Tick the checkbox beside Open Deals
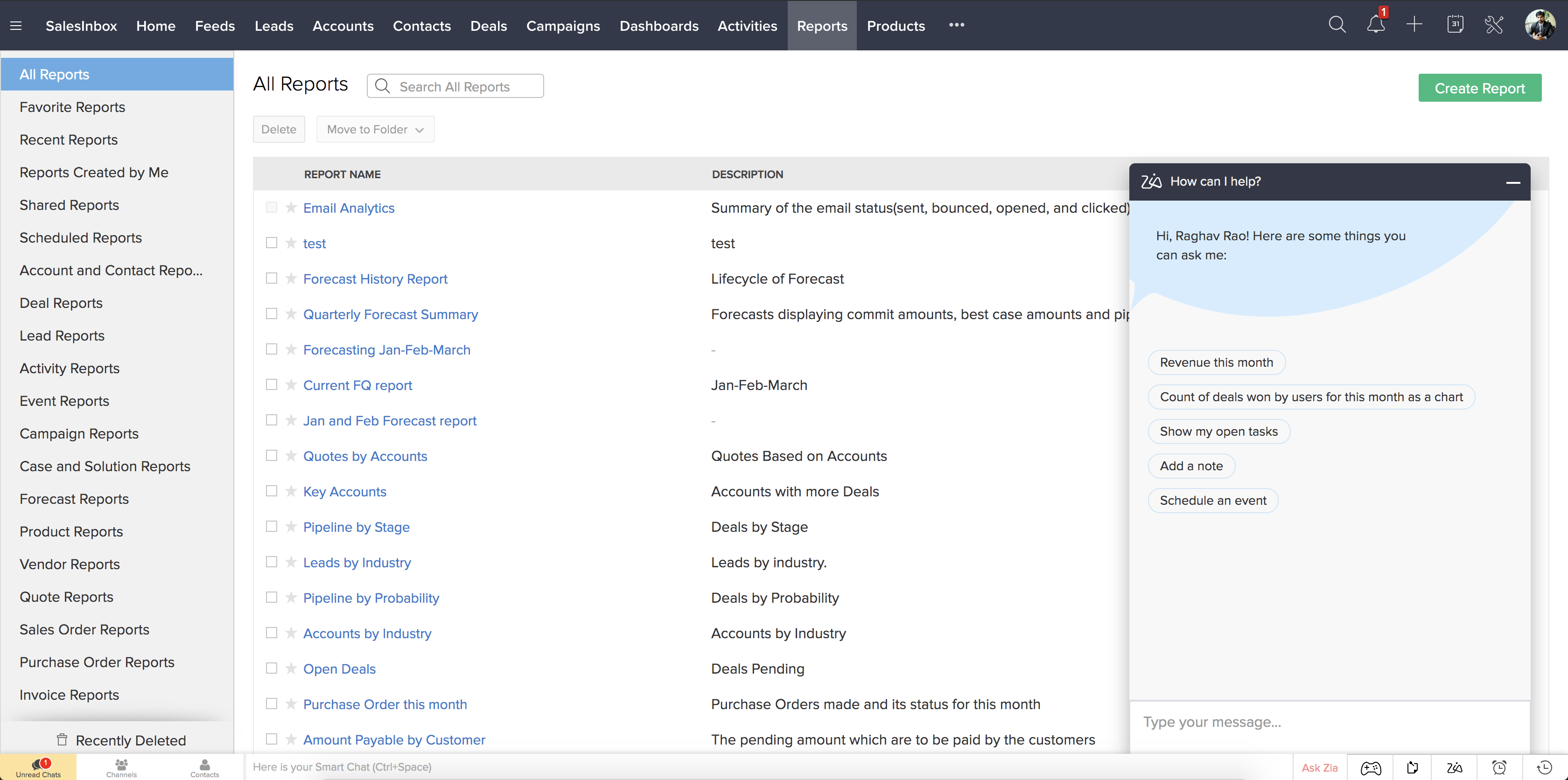 pos(272,668)
